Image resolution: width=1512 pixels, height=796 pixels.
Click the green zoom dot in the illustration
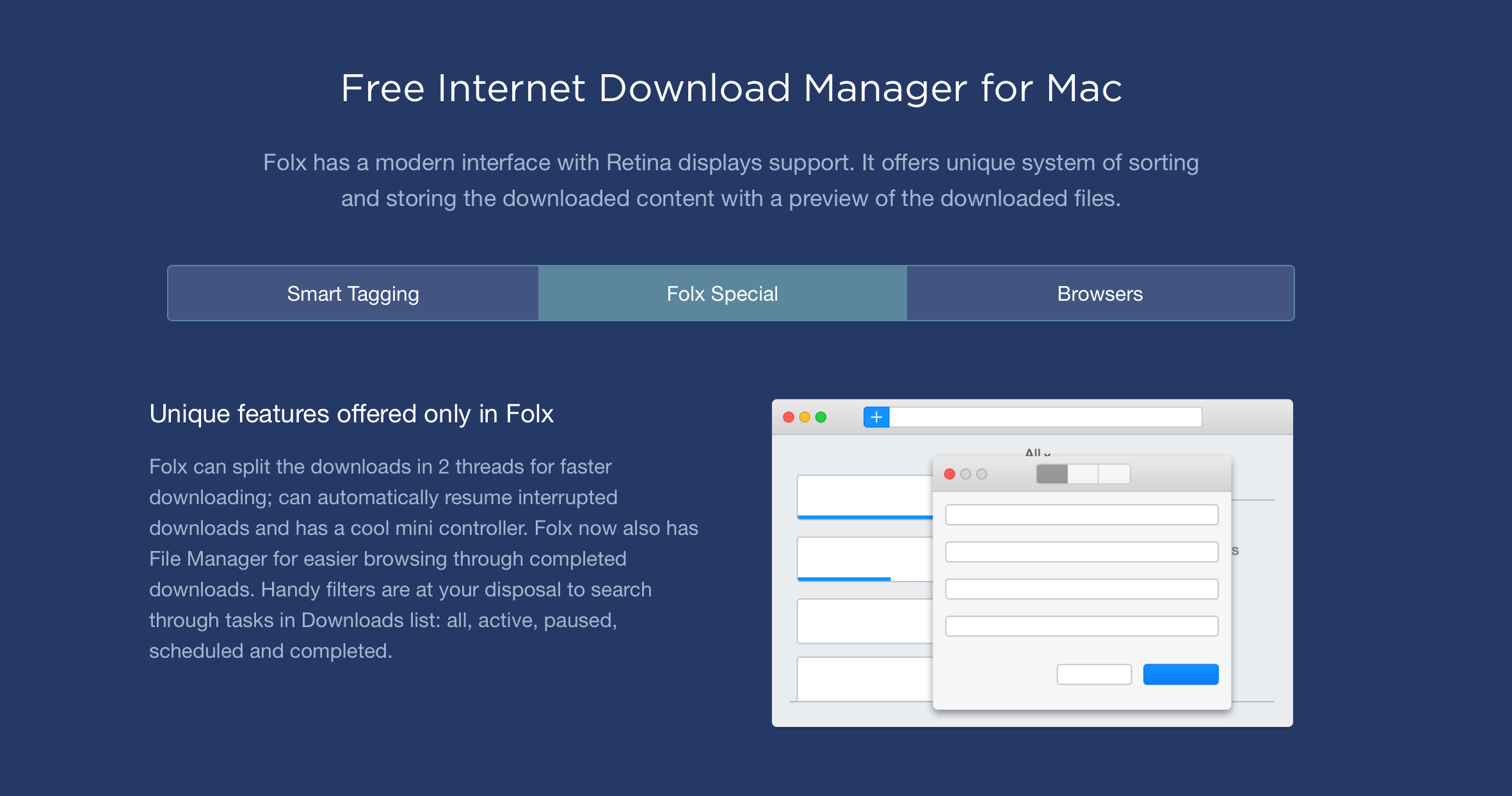pos(821,417)
